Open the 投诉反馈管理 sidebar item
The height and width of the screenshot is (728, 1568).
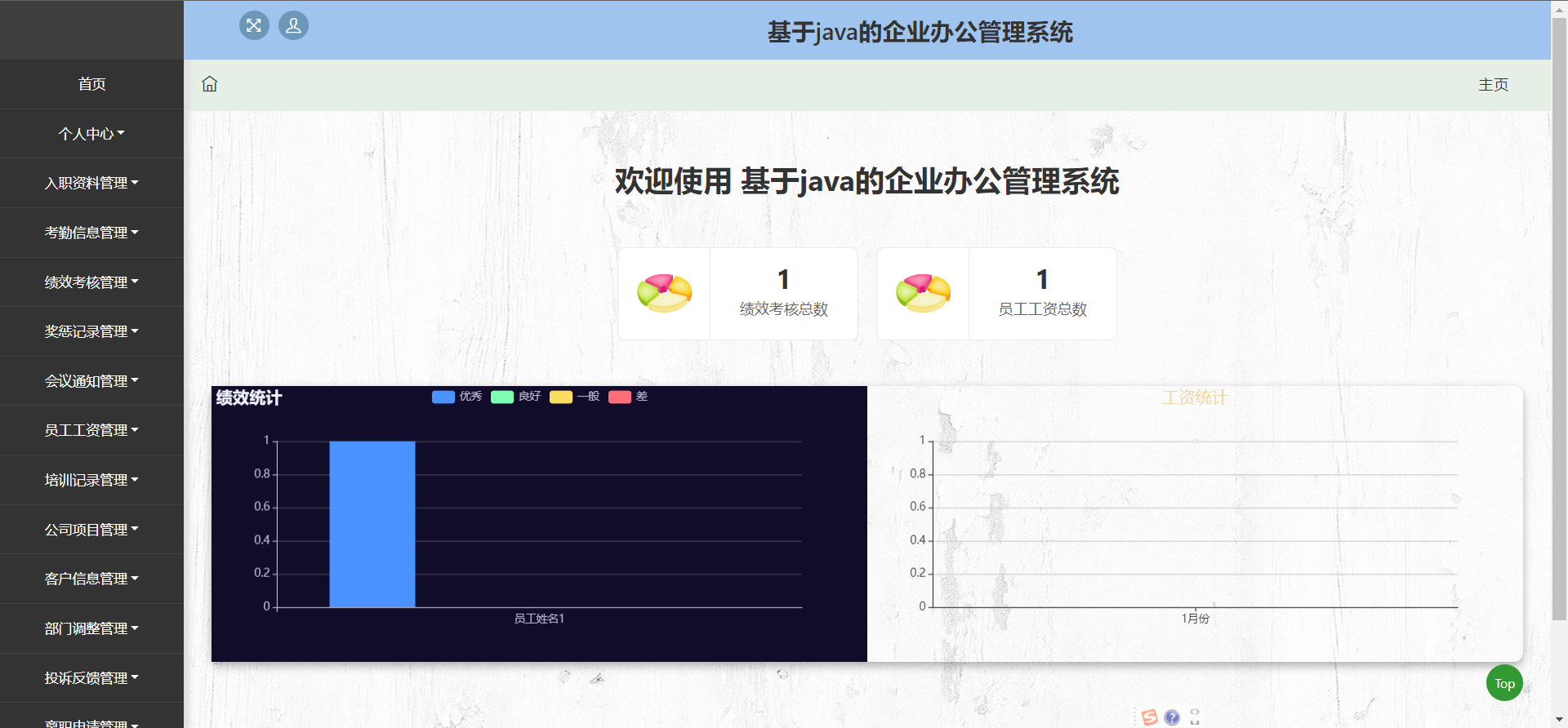coord(91,678)
